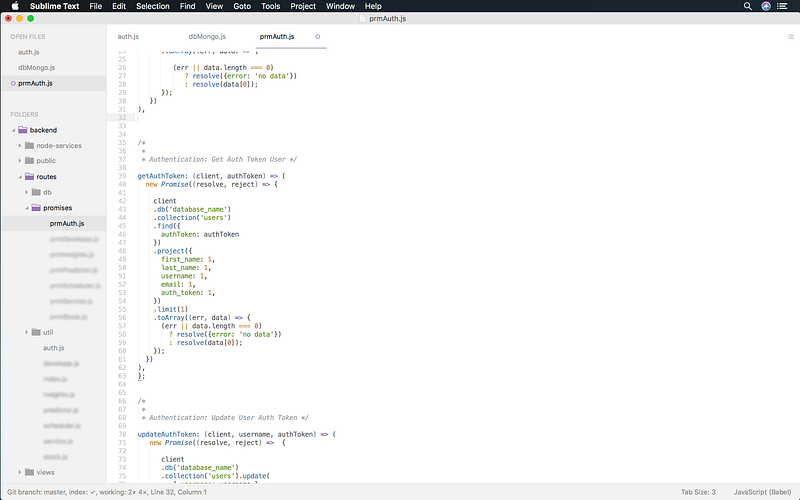The image size is (800, 500).
Task: Click Line 32, Column 1 status text
Action: [x=181, y=492]
